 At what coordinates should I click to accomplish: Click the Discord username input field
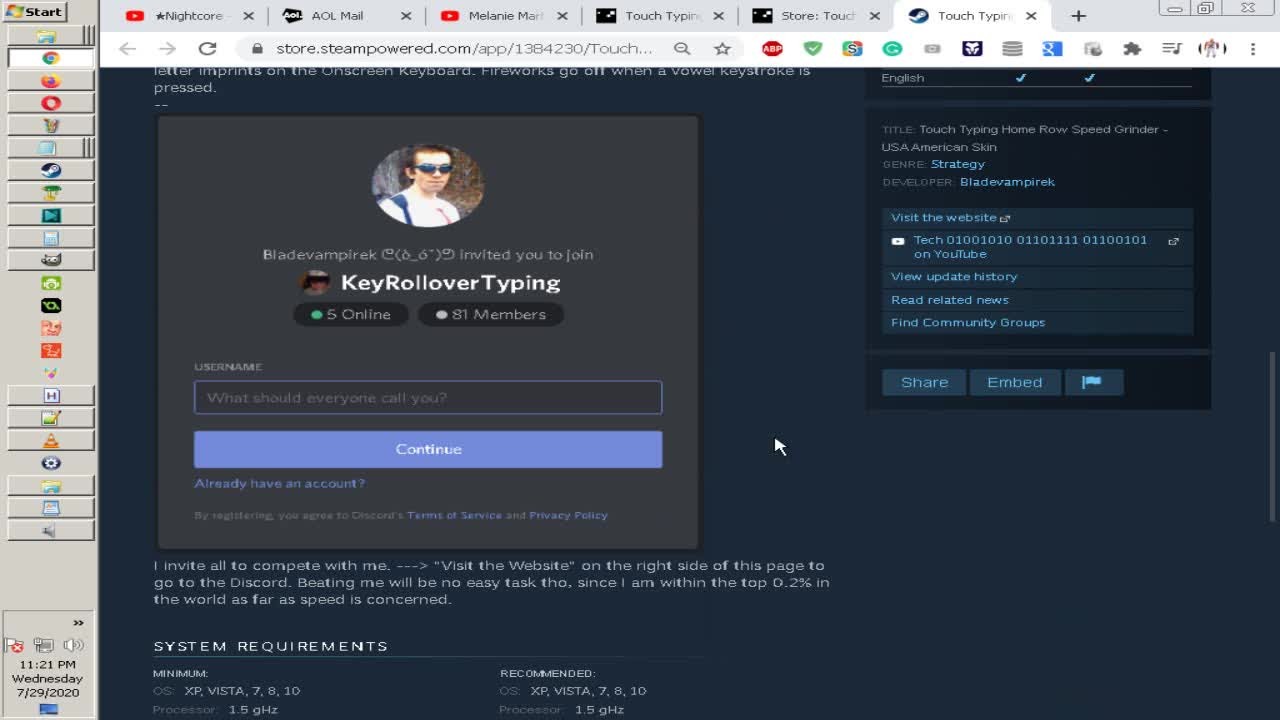pyautogui.click(x=428, y=398)
